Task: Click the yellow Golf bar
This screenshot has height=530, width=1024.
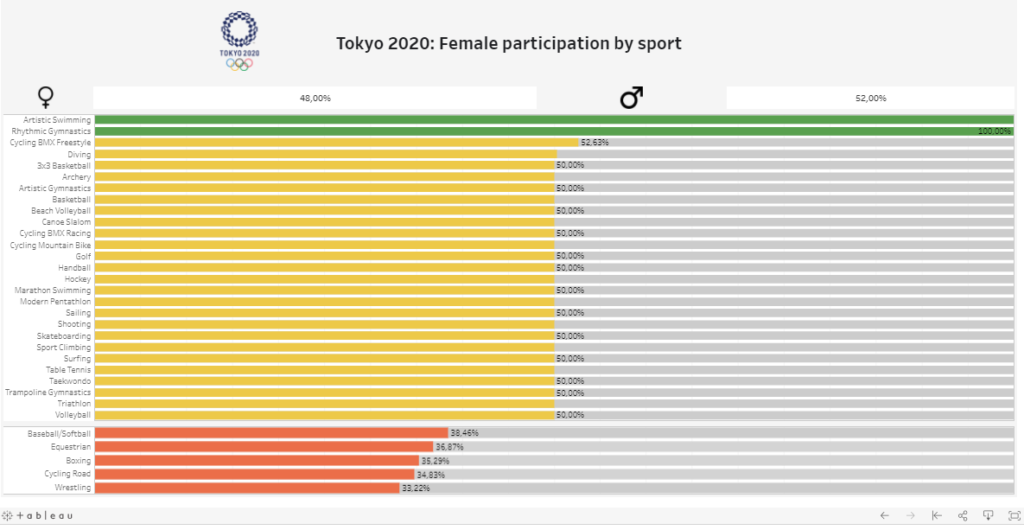Action: coord(325,256)
